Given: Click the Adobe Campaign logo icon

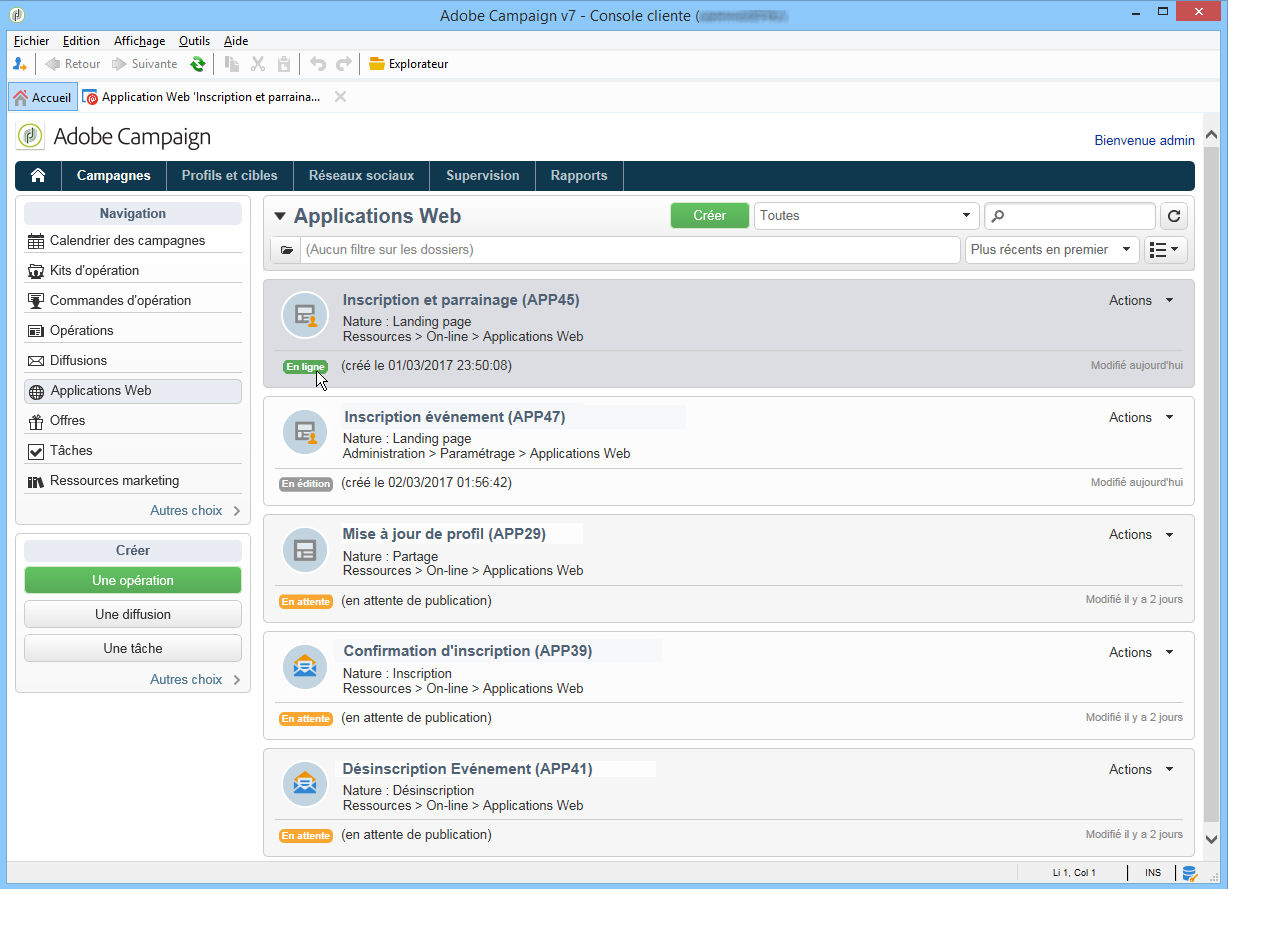Looking at the screenshot, I should pos(31,136).
